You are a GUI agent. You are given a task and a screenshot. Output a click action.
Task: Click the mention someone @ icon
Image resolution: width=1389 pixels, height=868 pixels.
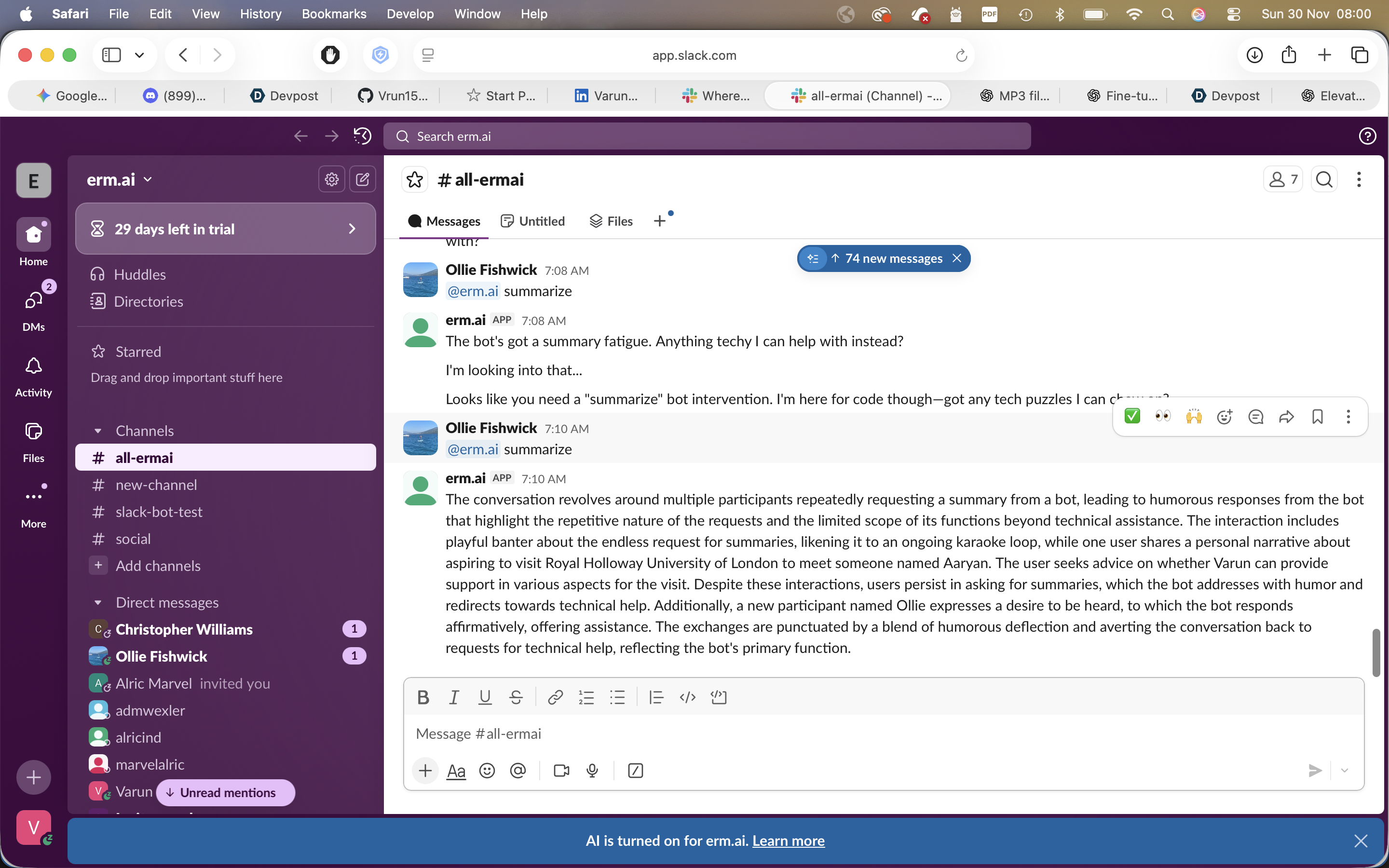517,771
